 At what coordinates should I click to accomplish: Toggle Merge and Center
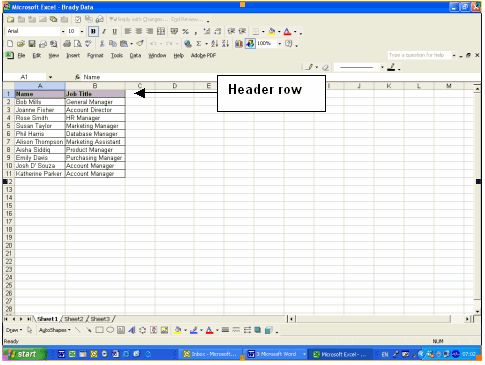pyautogui.click(x=161, y=32)
